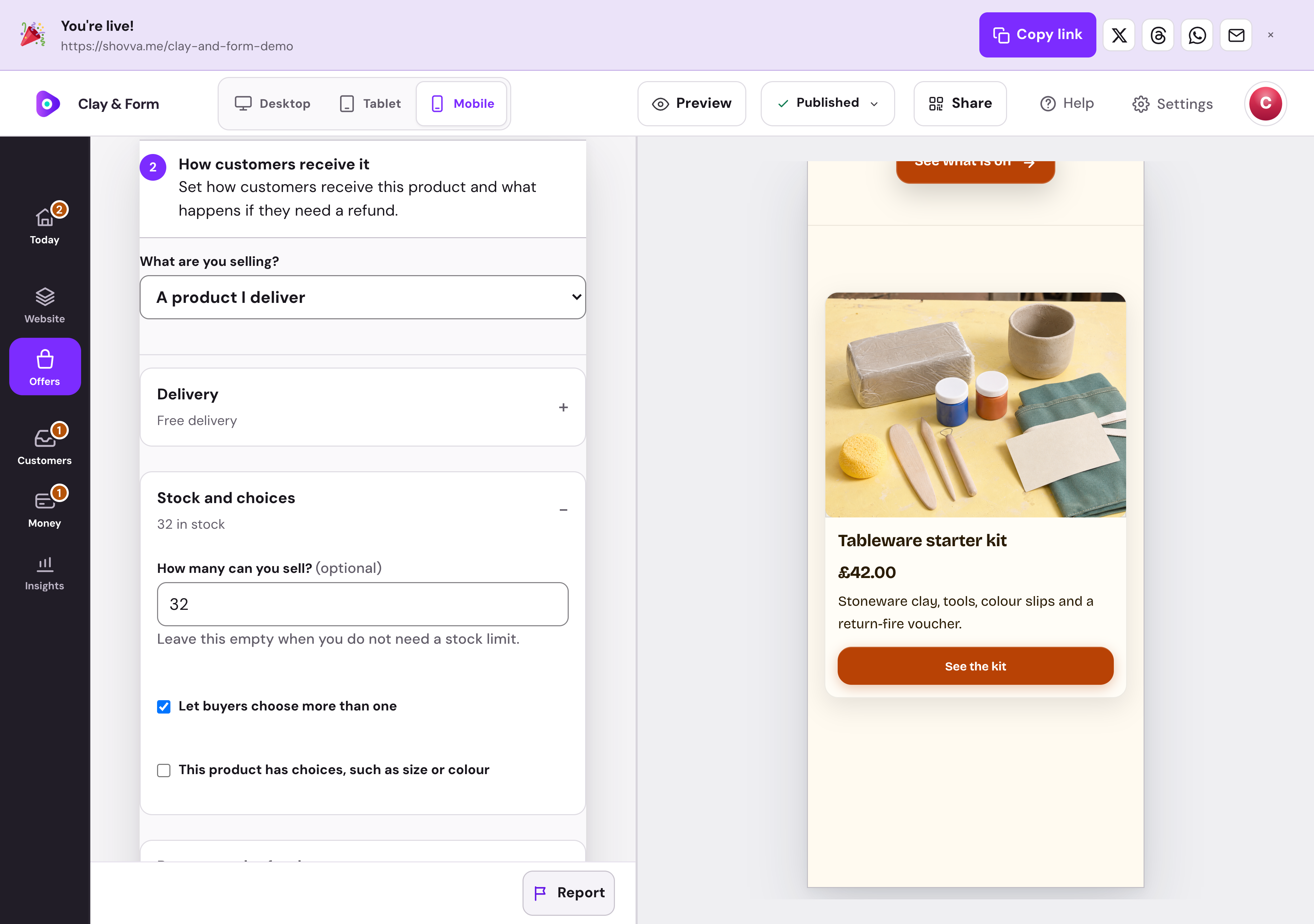The width and height of the screenshot is (1314, 924).
Task: Go to Money in sidebar
Action: [44, 508]
